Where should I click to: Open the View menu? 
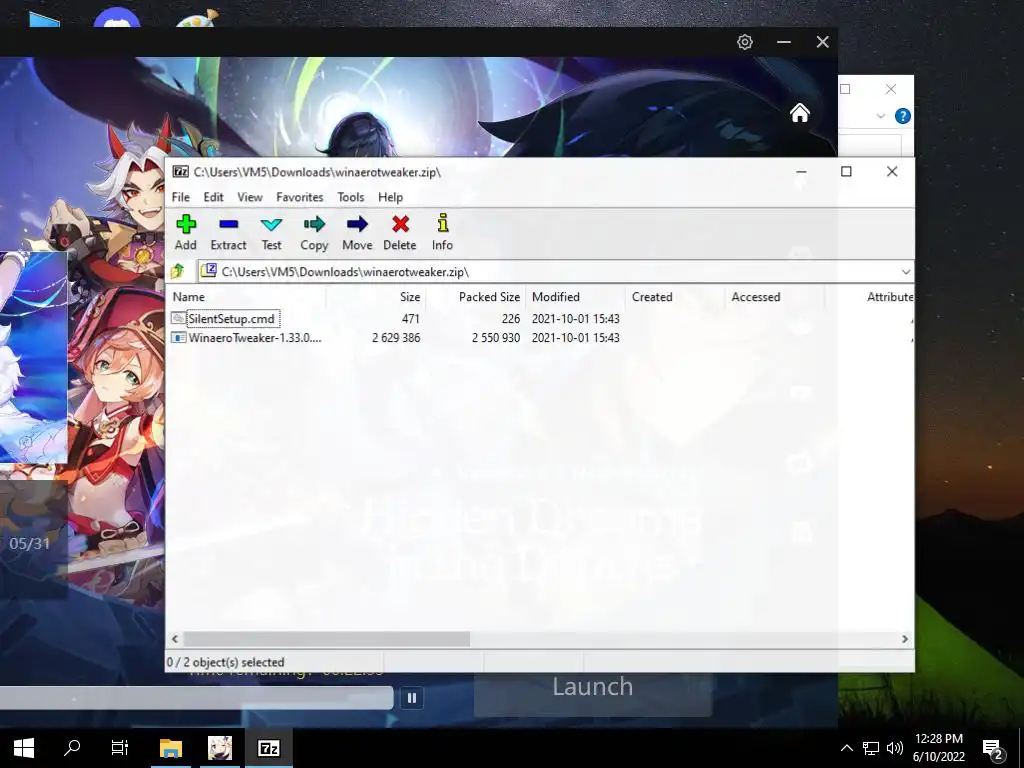pyautogui.click(x=249, y=197)
